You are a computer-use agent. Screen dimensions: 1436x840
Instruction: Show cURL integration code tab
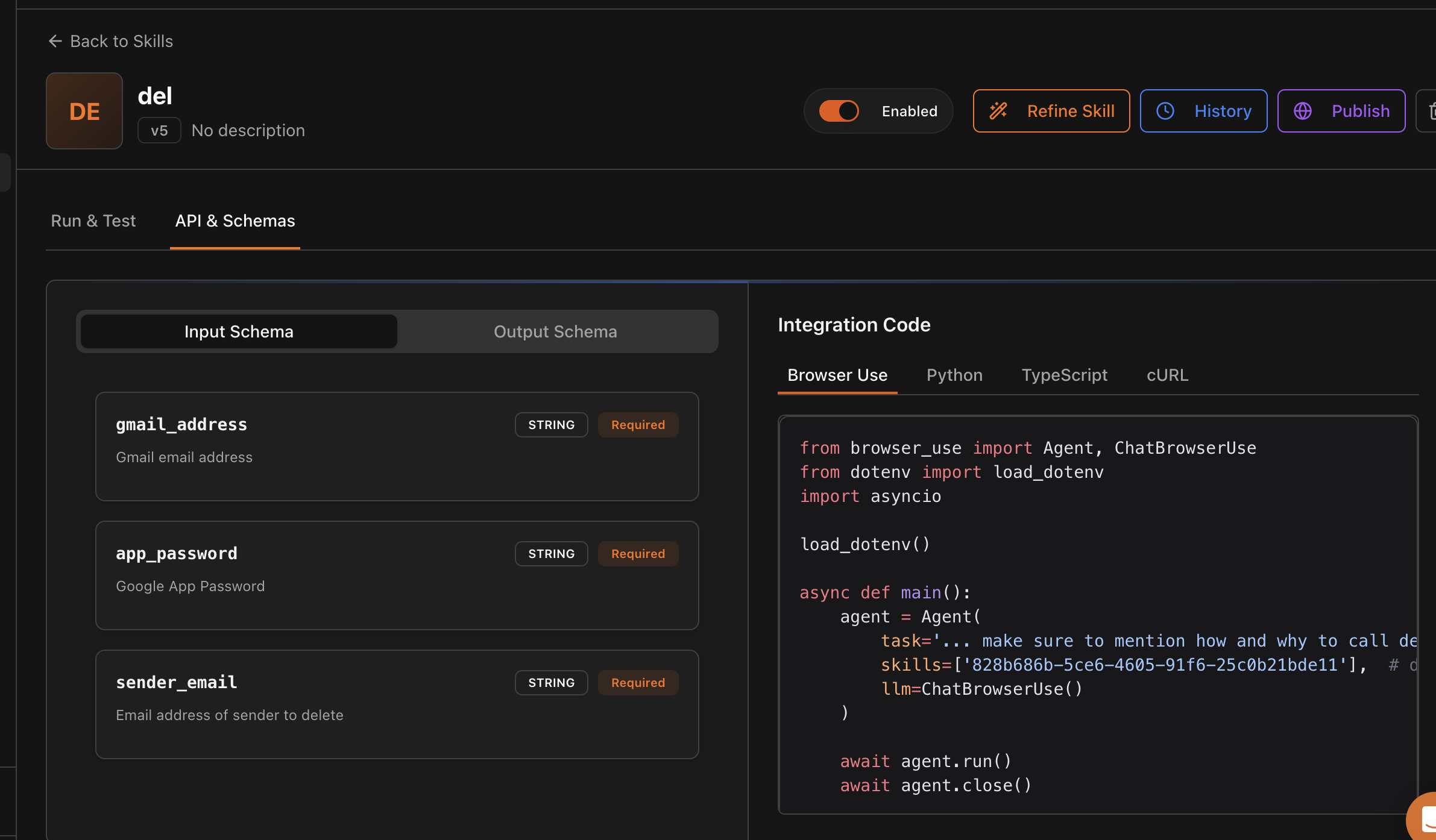click(1167, 375)
